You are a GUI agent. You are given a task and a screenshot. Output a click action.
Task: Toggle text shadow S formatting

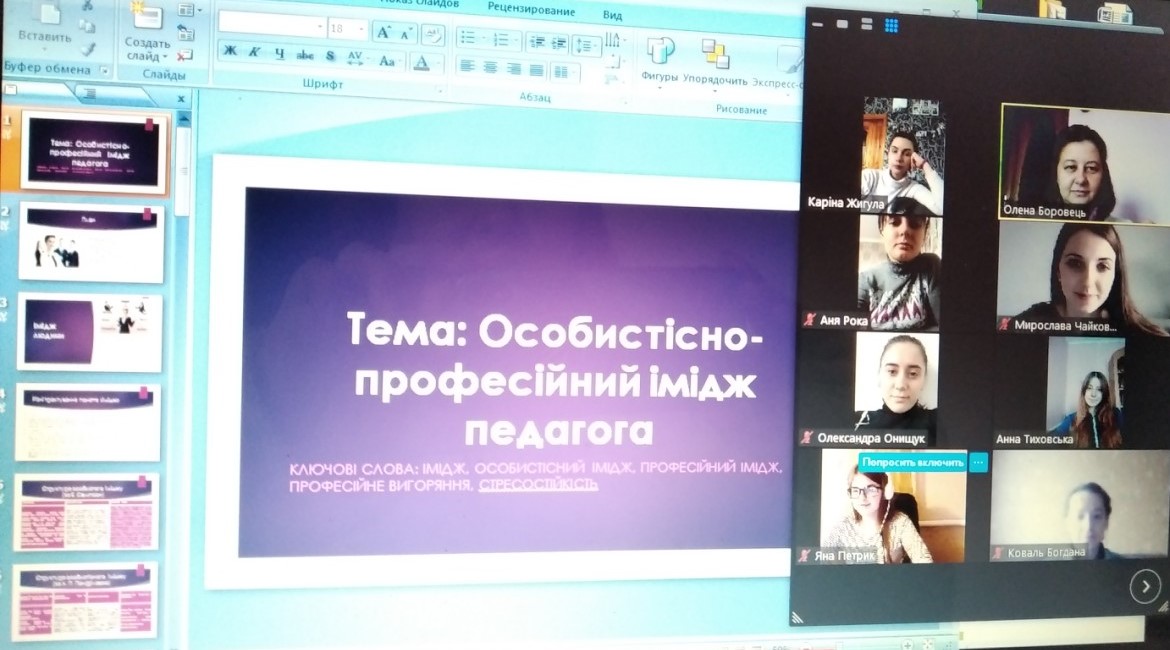click(330, 56)
